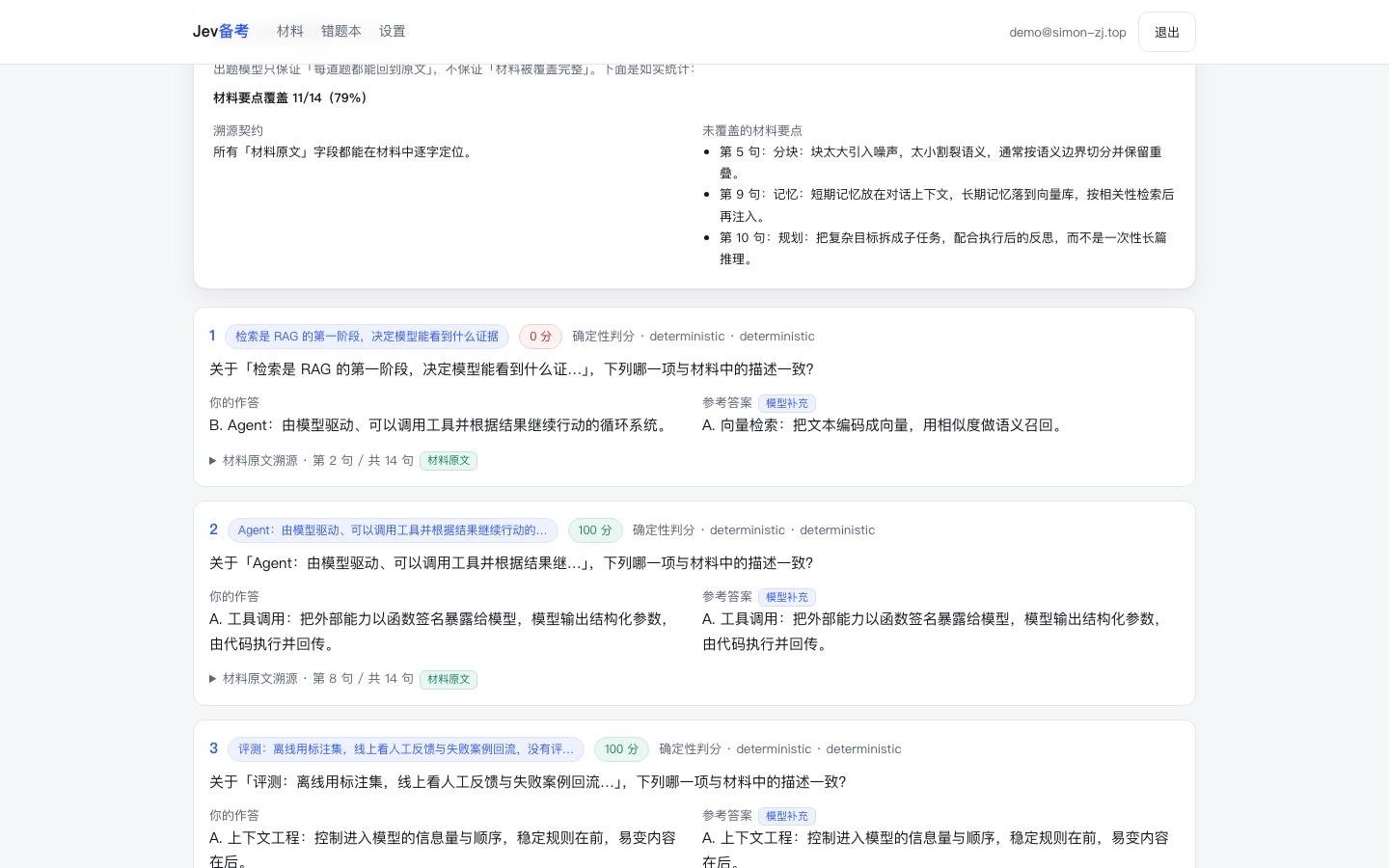Click the Jev备考 logo
Viewport: 1389px width, 868px height.
tap(221, 32)
